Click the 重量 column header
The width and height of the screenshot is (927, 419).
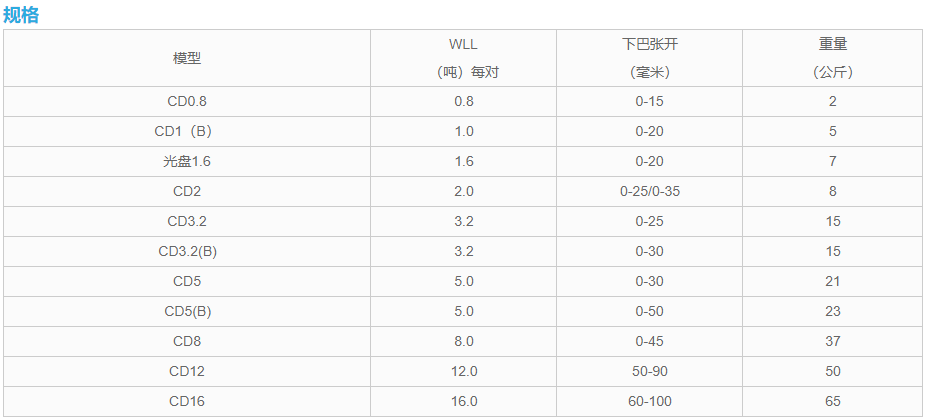coord(833,44)
